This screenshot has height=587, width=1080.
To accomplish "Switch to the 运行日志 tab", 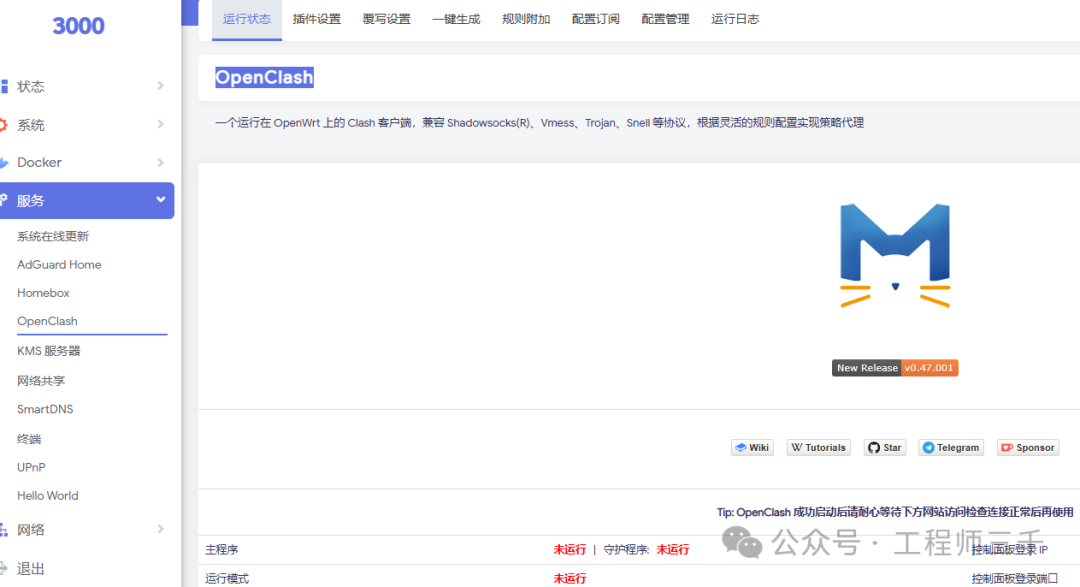I will (x=735, y=19).
